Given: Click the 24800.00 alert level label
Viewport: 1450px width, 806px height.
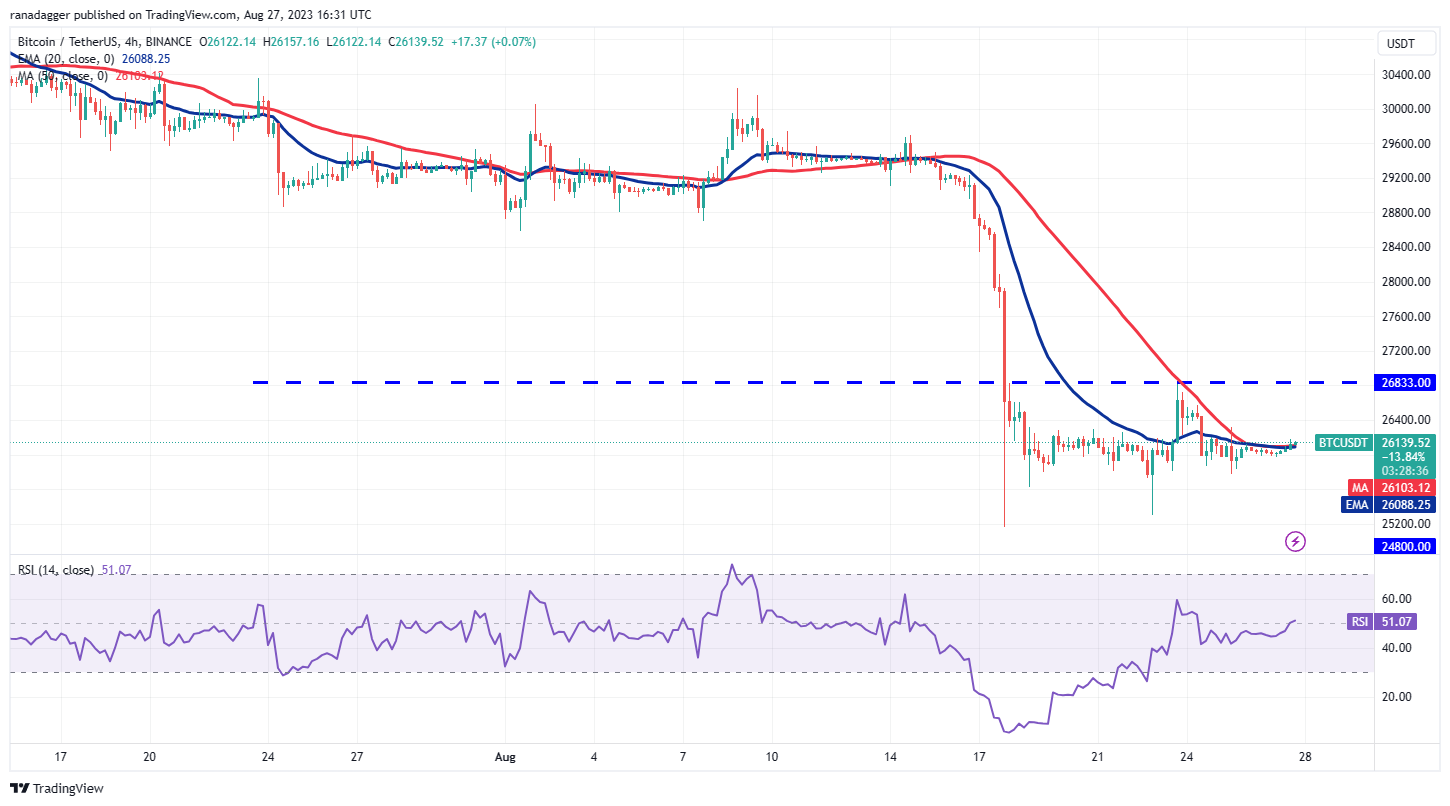Looking at the screenshot, I should tap(1404, 546).
